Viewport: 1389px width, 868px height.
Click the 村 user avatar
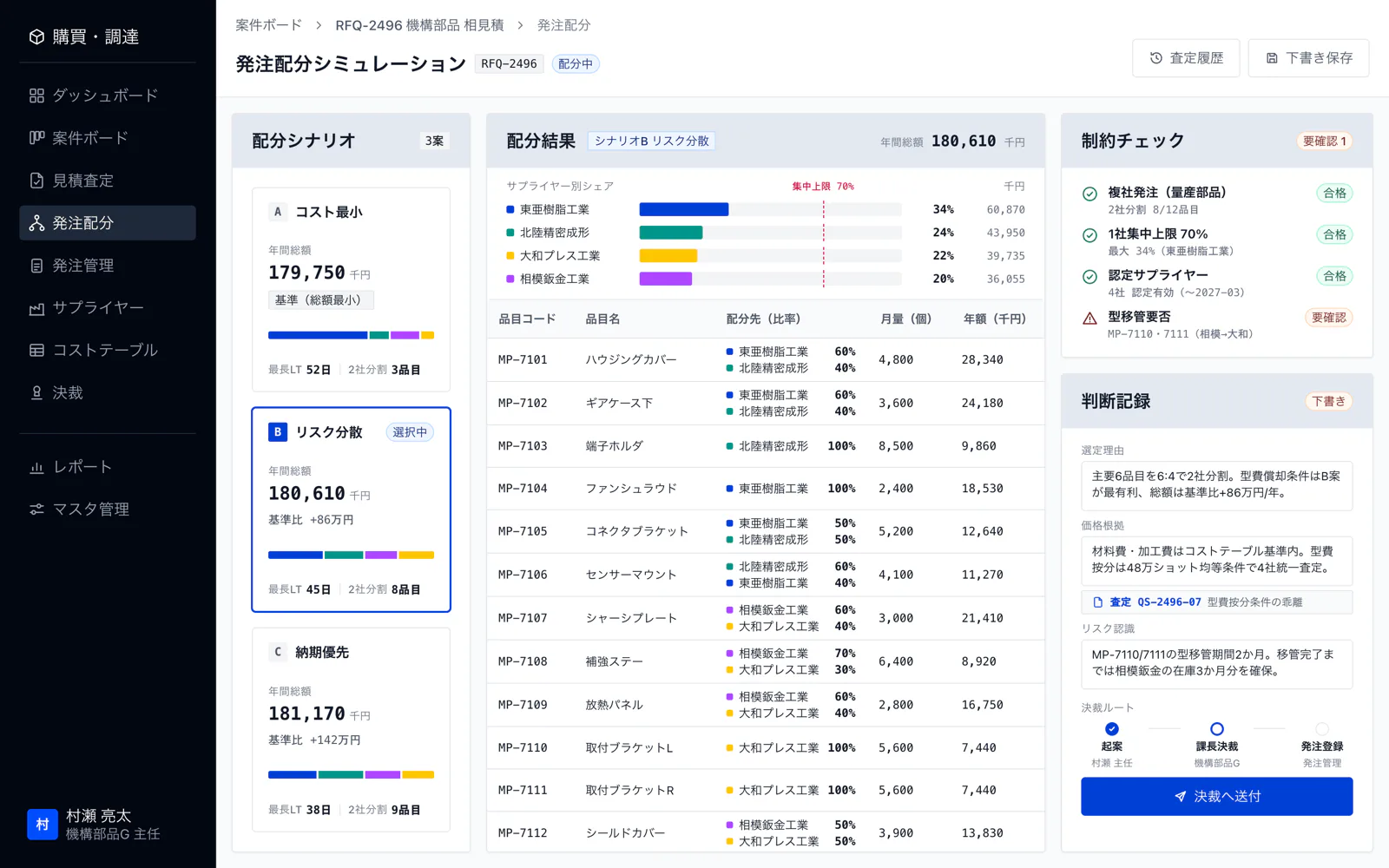point(43,825)
